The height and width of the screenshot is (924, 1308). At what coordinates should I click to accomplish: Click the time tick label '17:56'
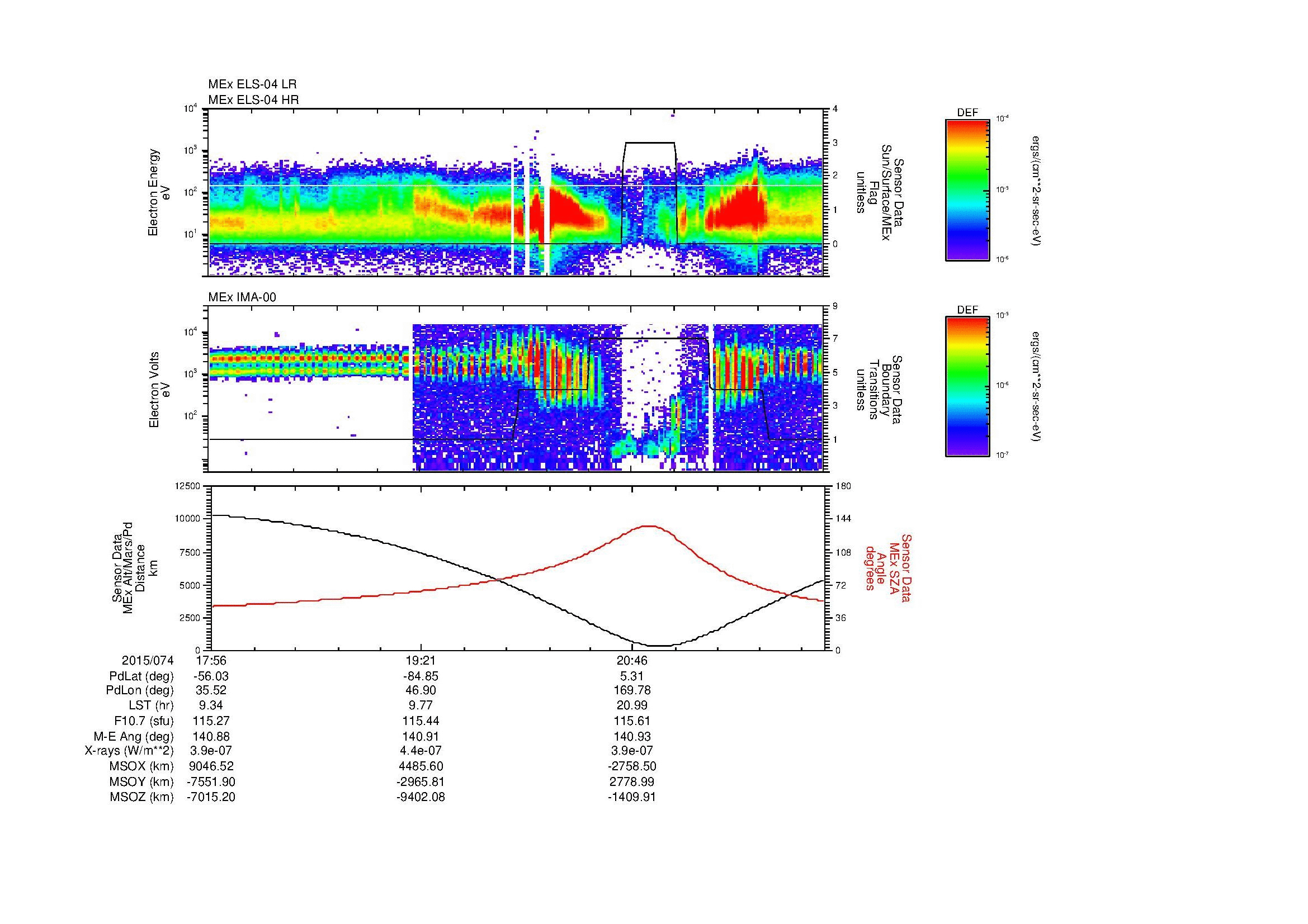click(211, 660)
